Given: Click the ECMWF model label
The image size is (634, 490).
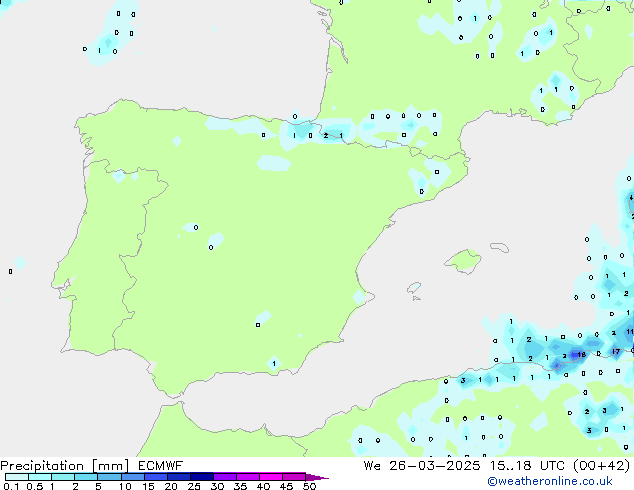Looking at the screenshot, I should pyautogui.click(x=161, y=466).
